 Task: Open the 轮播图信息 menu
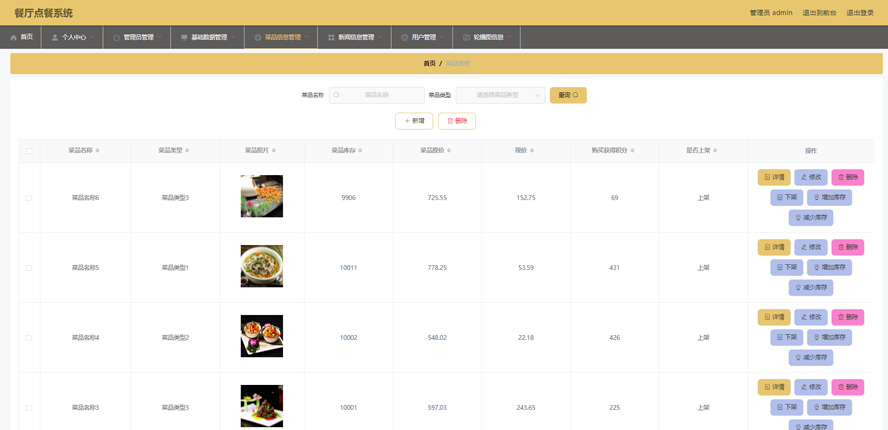pyautogui.click(x=488, y=37)
